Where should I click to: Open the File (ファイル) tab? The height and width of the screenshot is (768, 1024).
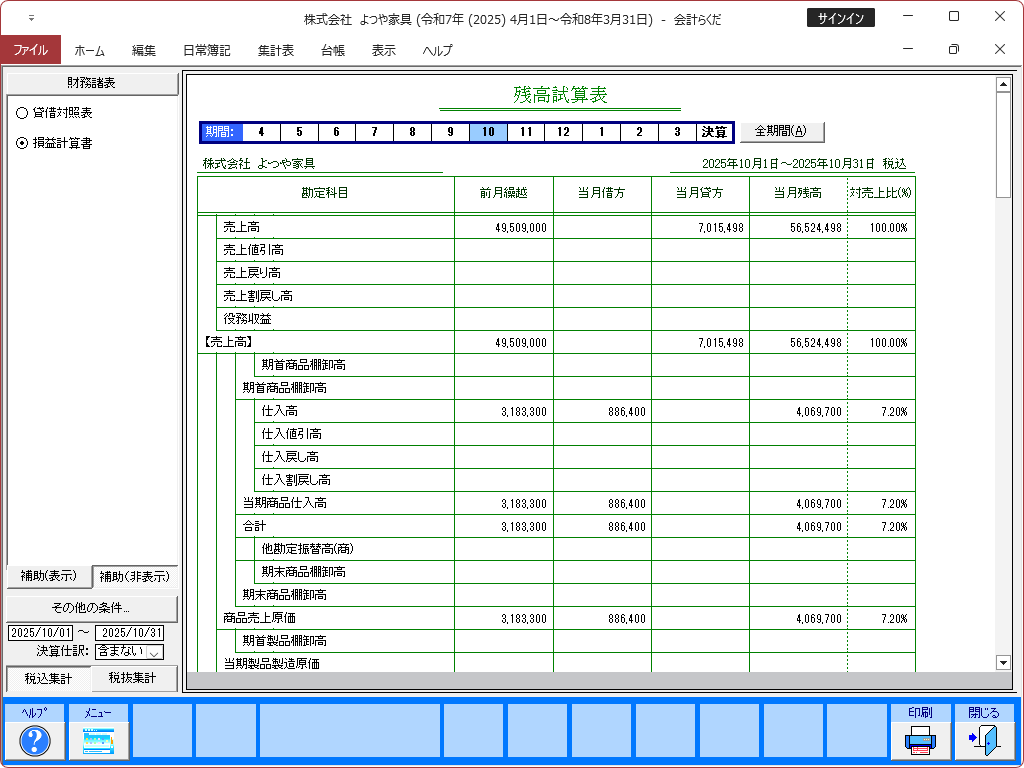[30, 50]
